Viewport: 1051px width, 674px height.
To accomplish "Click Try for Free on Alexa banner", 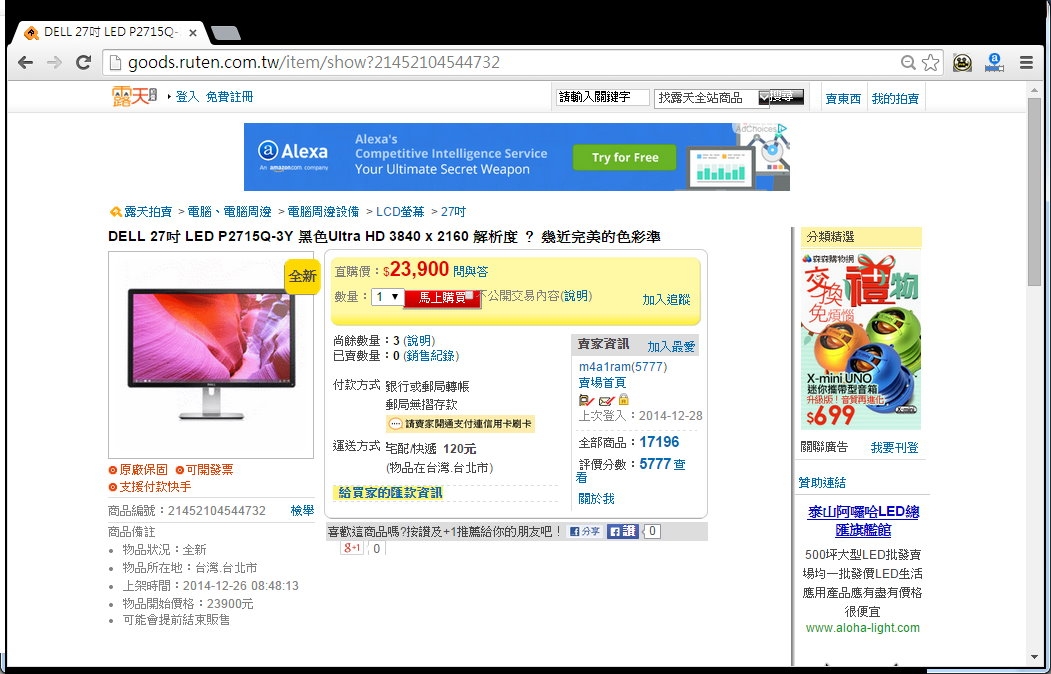I will [625, 157].
